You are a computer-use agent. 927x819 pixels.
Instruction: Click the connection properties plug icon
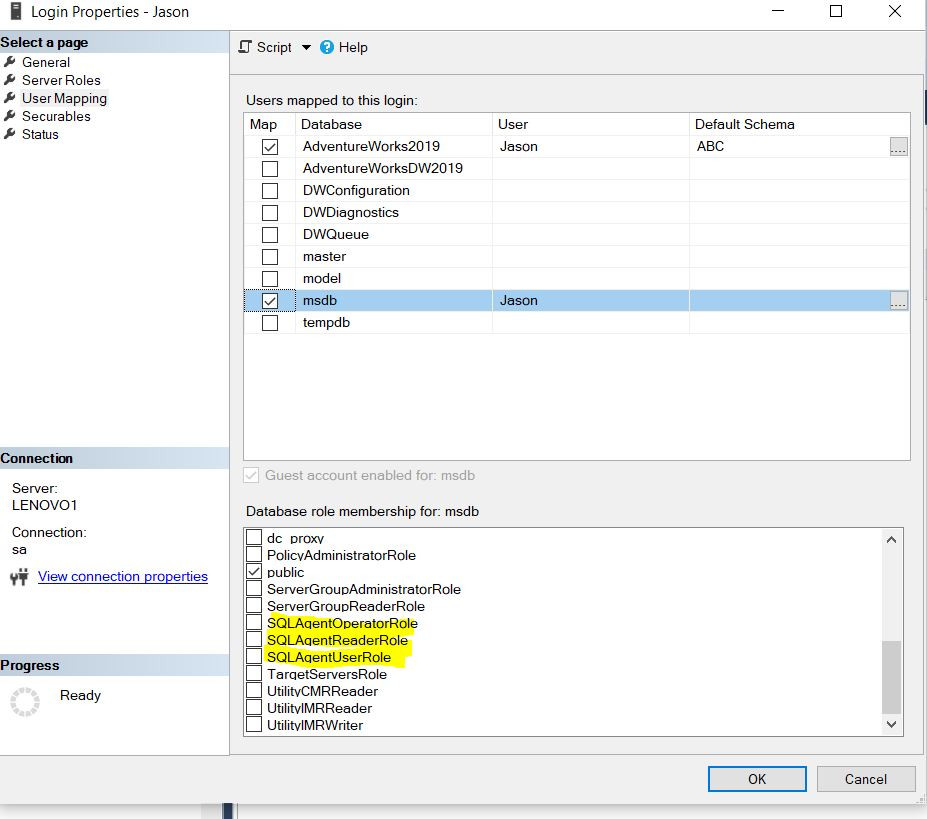tap(20, 577)
